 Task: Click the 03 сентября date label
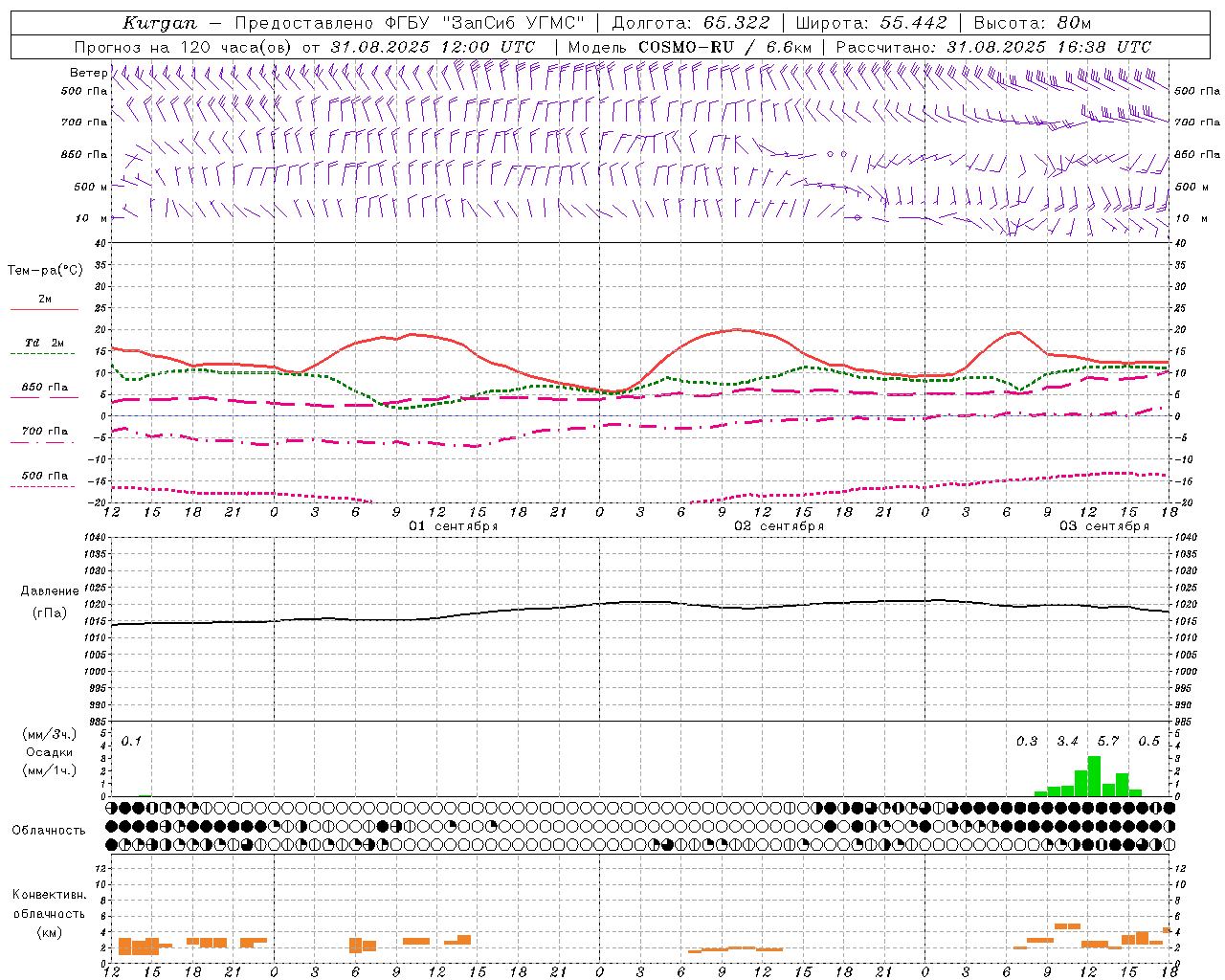point(1104,526)
